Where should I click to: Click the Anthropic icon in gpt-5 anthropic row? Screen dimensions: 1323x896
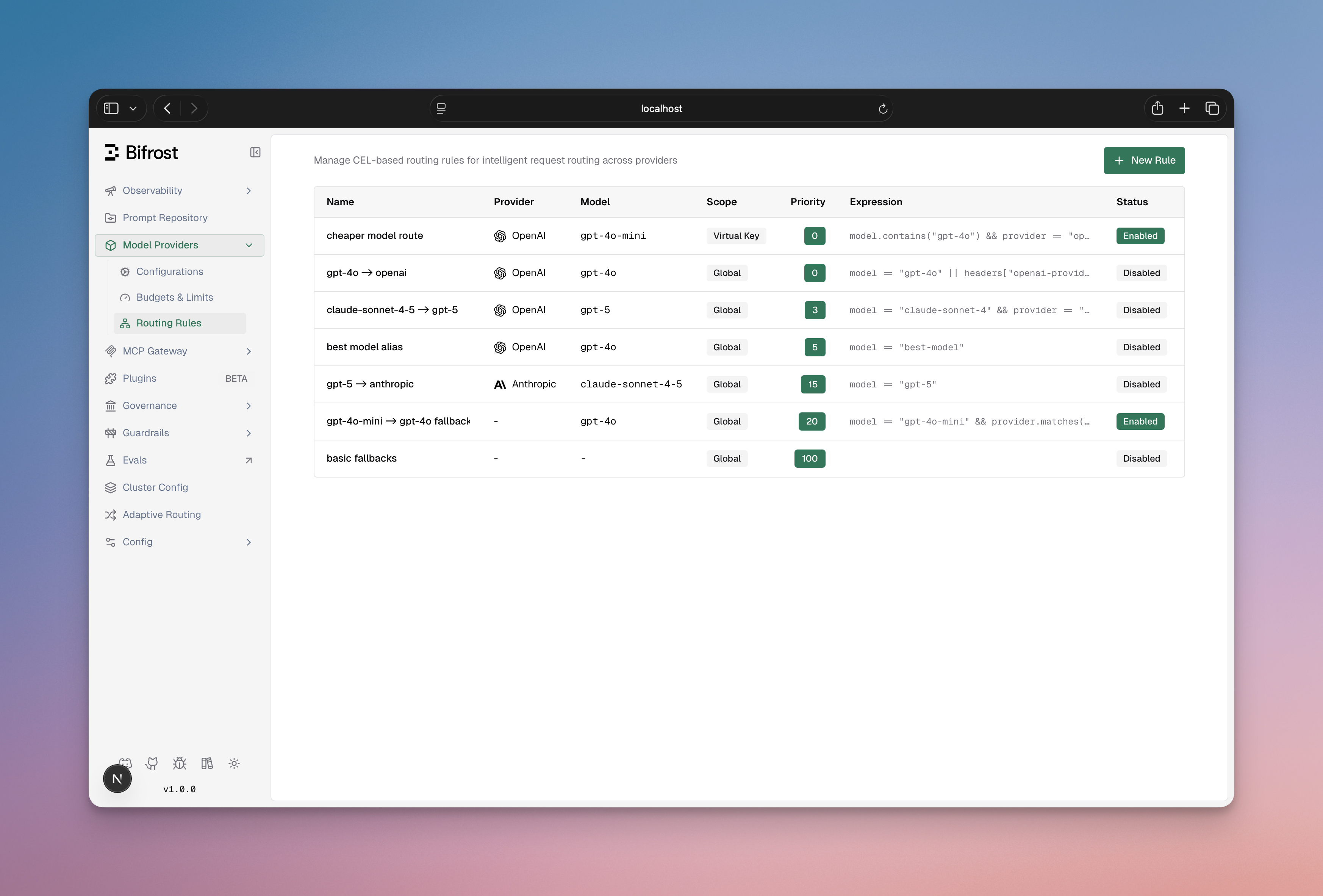[x=499, y=384]
